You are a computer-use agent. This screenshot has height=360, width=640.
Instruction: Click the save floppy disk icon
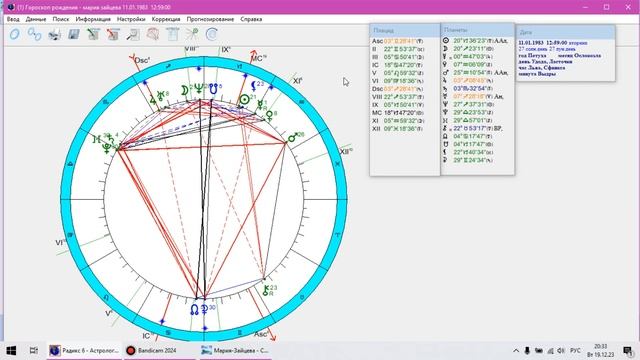click(74, 35)
